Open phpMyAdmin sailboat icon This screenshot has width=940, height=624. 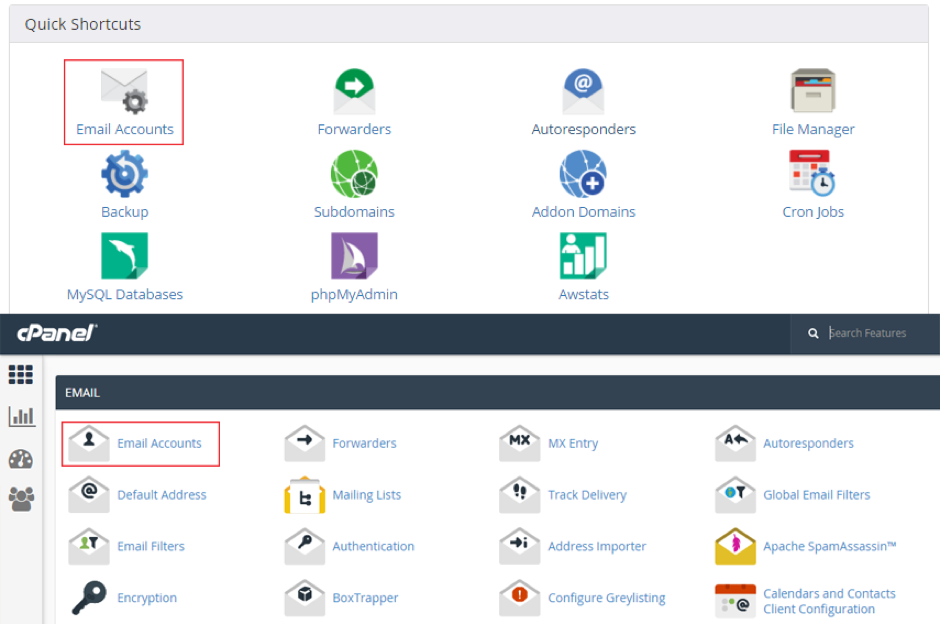tap(354, 256)
